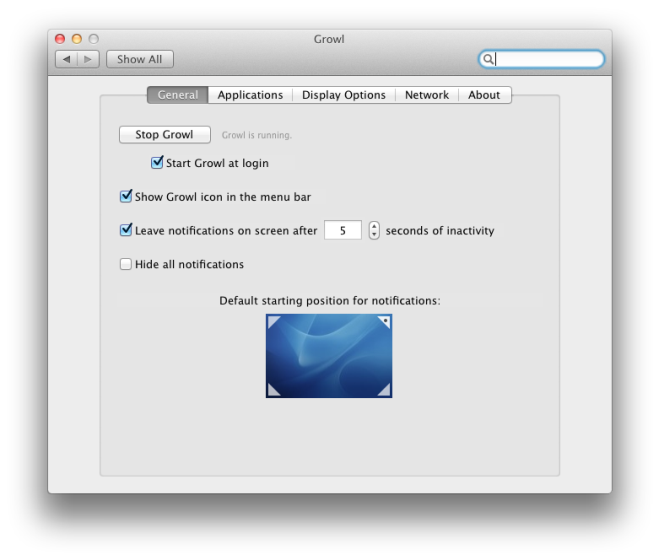Open the About tab
This screenshot has height=560, width=660.
[484, 95]
